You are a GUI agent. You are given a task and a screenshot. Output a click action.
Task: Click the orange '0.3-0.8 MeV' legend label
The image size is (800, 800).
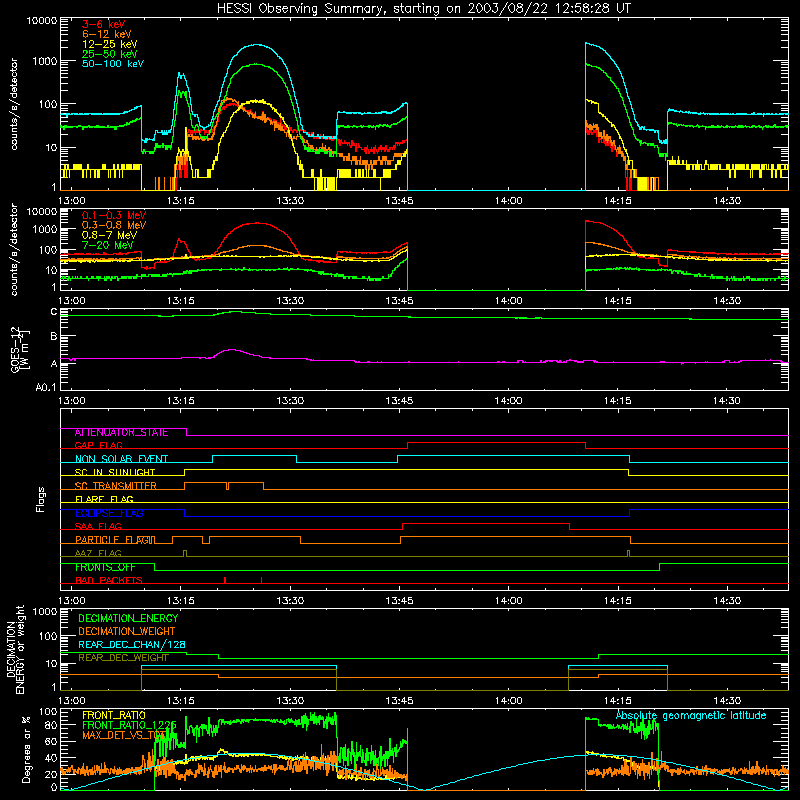[114, 225]
